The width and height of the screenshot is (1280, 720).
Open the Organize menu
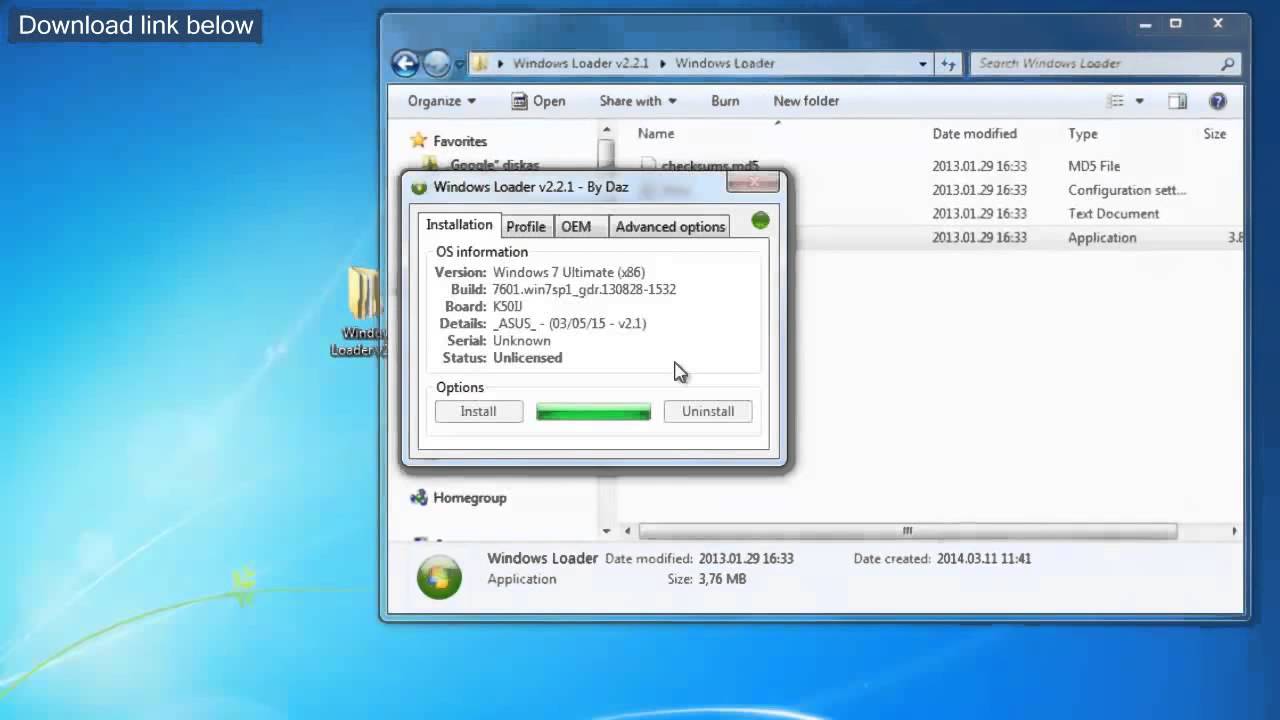[442, 101]
